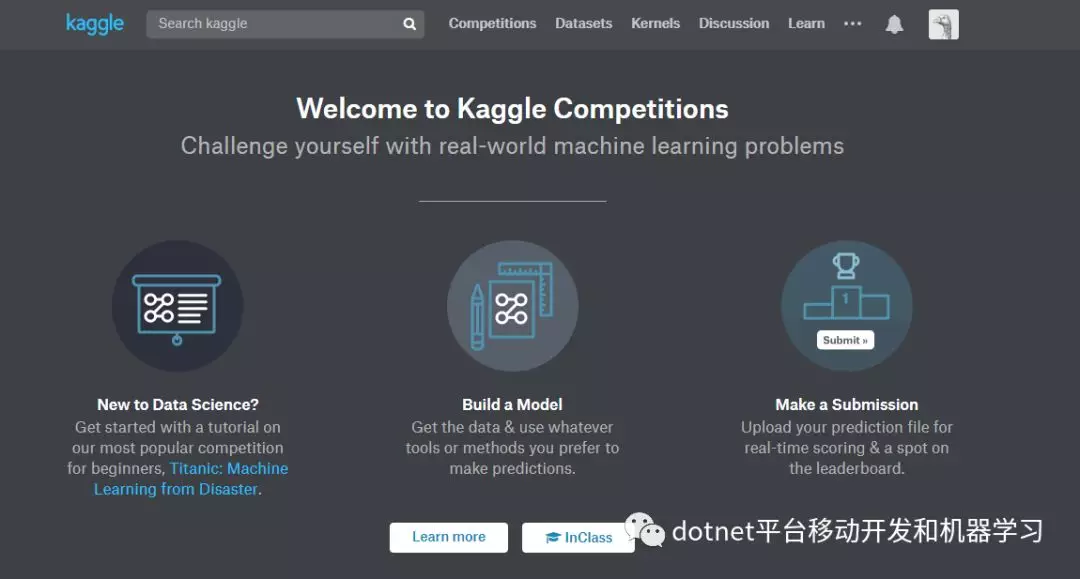Click the Learn more button
The height and width of the screenshot is (579, 1080).
448,537
